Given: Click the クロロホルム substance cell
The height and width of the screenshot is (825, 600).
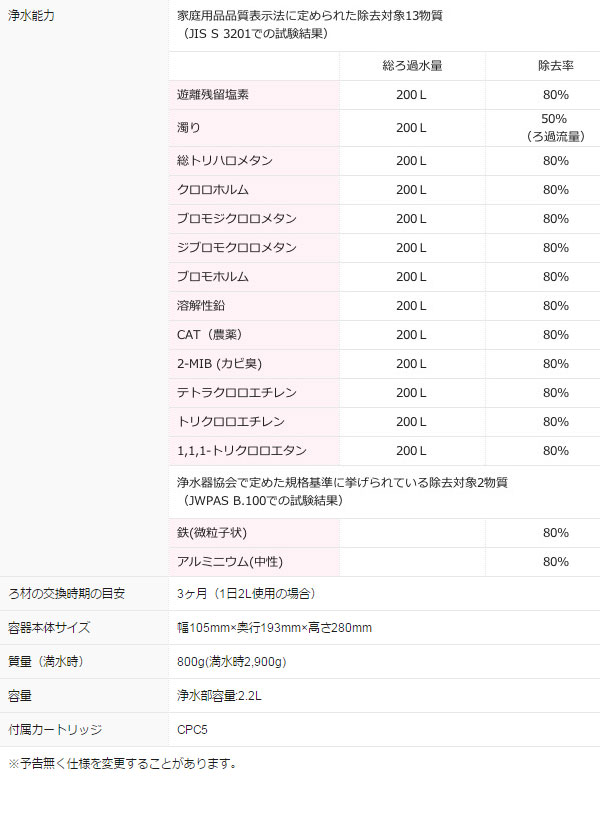Looking at the screenshot, I should click(x=213, y=190).
